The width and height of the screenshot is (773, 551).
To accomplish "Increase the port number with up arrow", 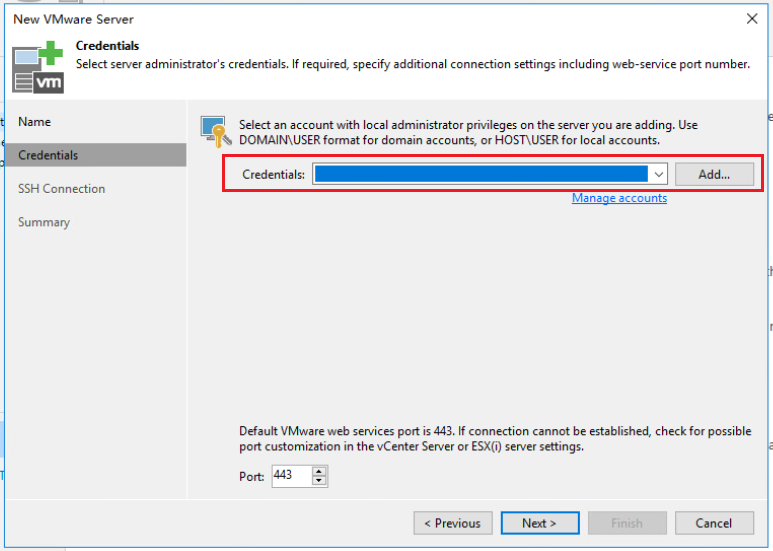I will pos(319,471).
